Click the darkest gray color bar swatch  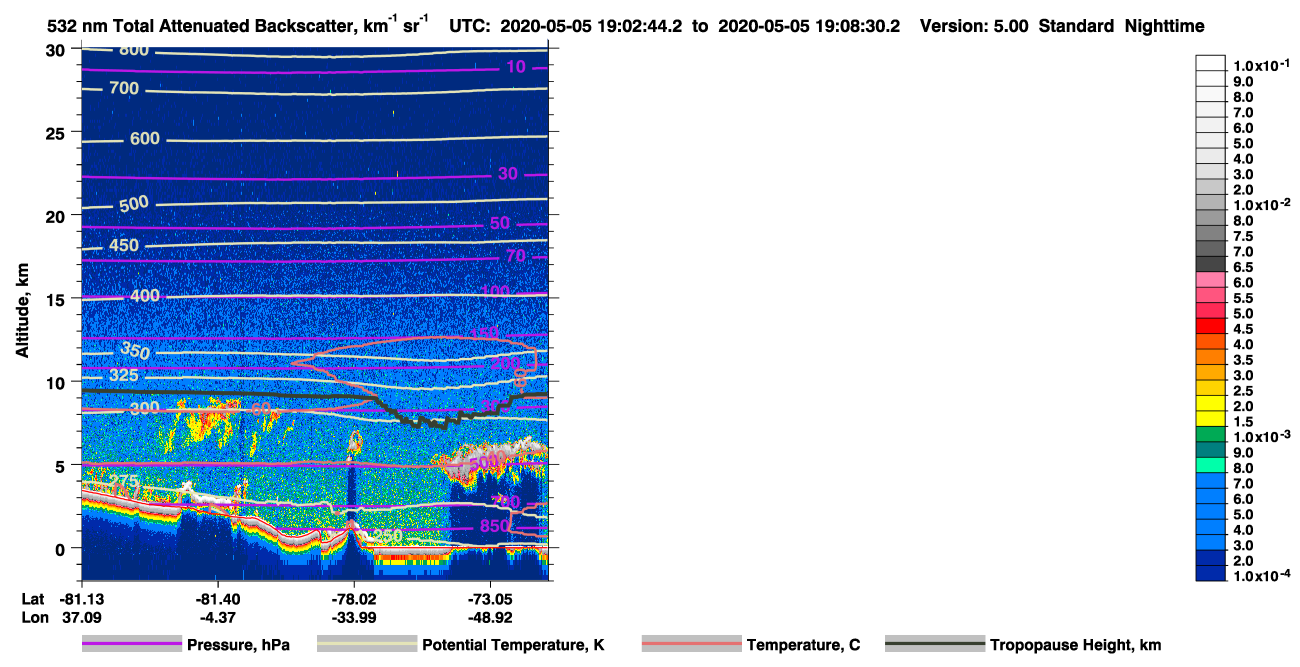tap(1210, 264)
